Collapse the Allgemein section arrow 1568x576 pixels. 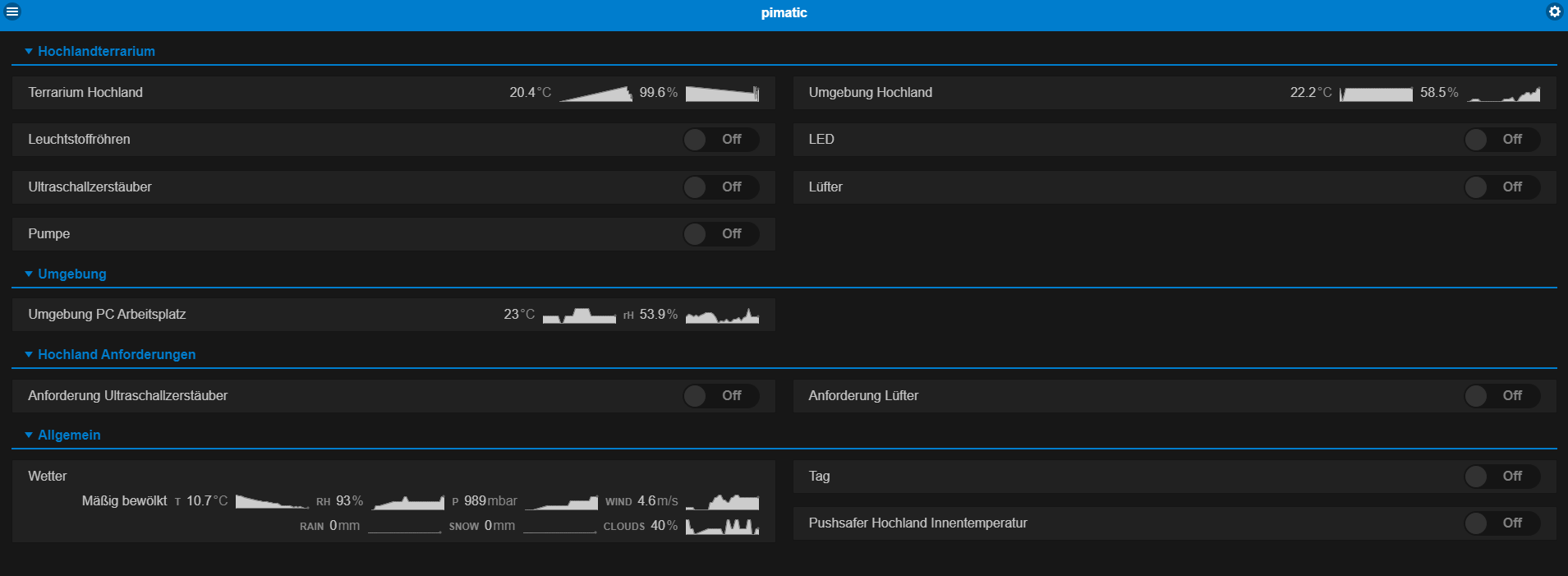click(x=29, y=435)
